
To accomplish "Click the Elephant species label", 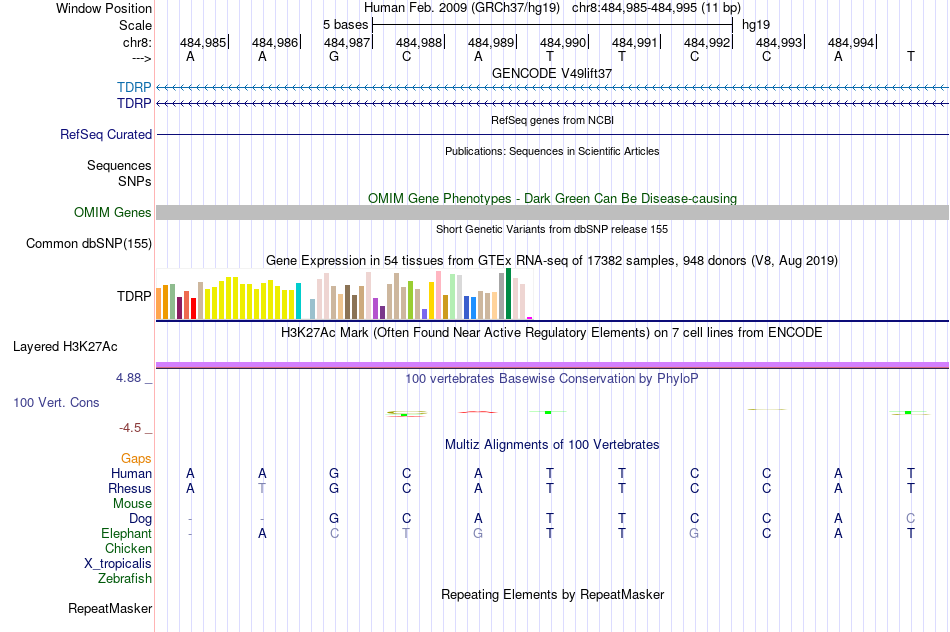I will [126, 533].
